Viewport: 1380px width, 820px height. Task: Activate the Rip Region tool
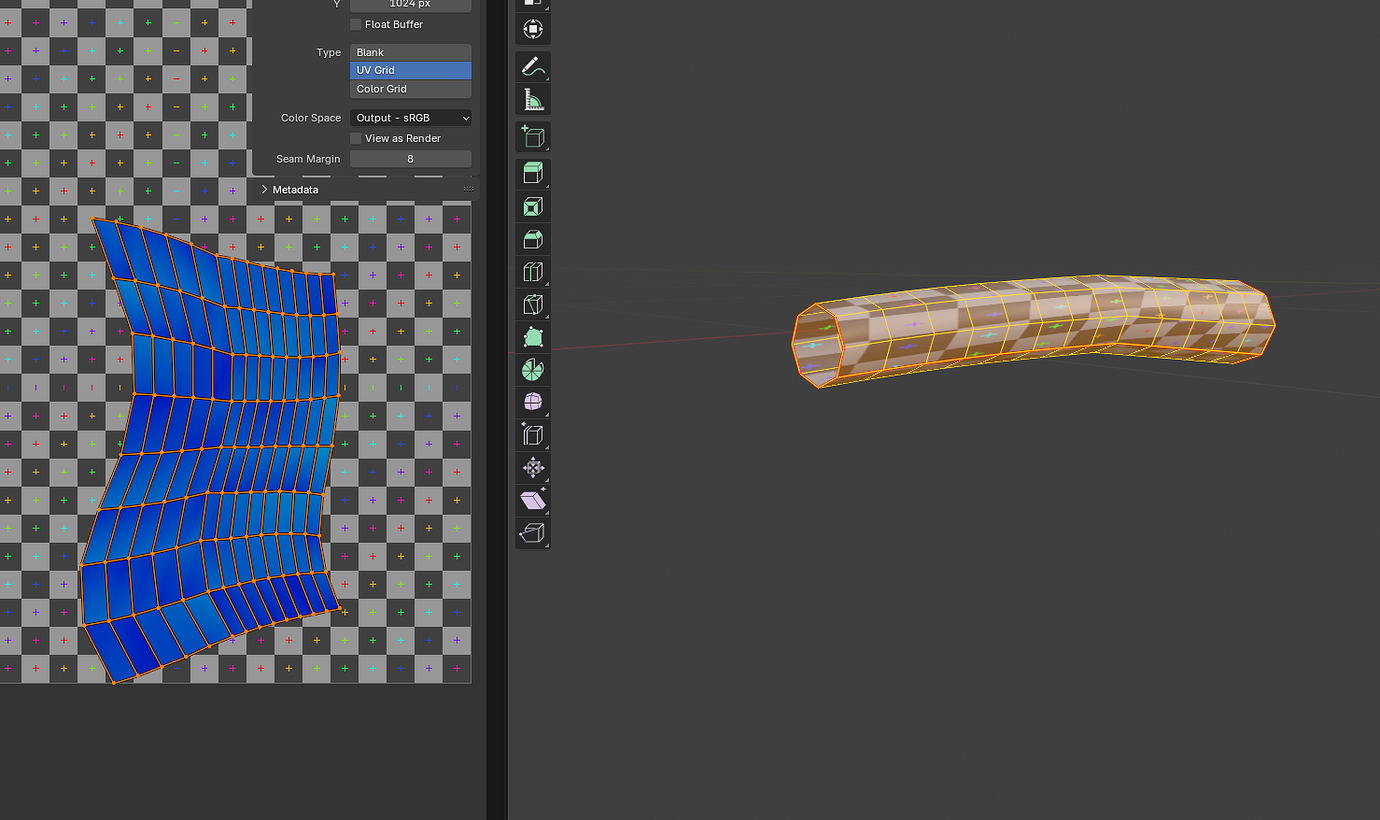(533, 533)
